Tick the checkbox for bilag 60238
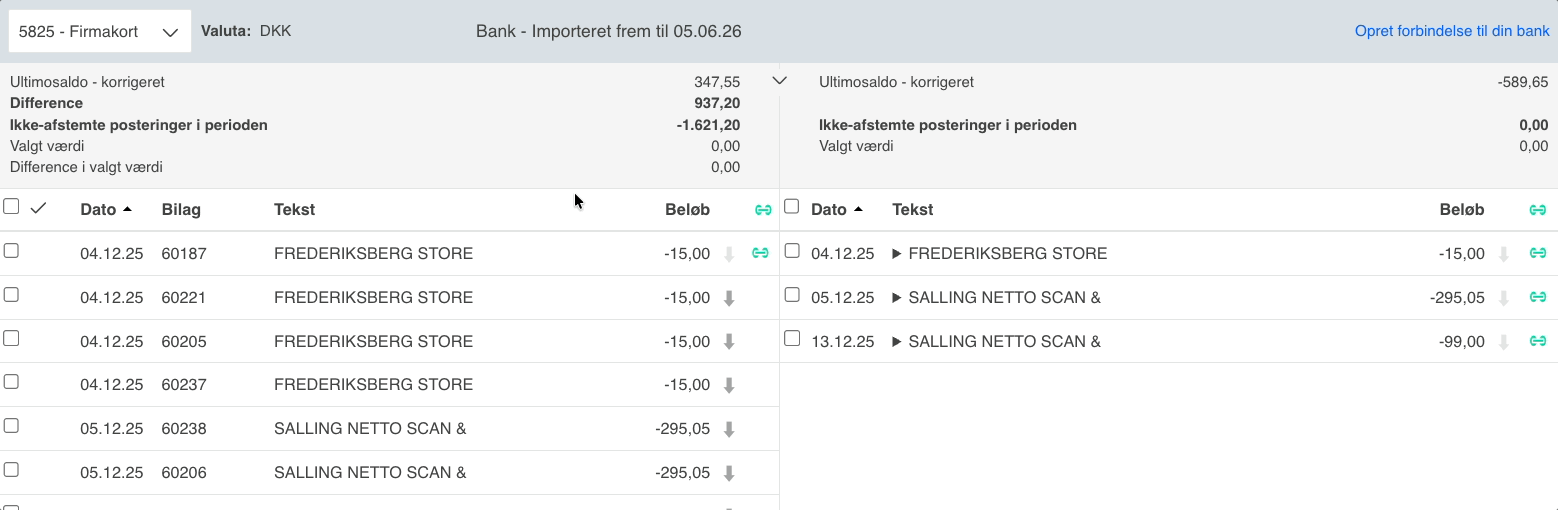1558x510 pixels. (11, 426)
